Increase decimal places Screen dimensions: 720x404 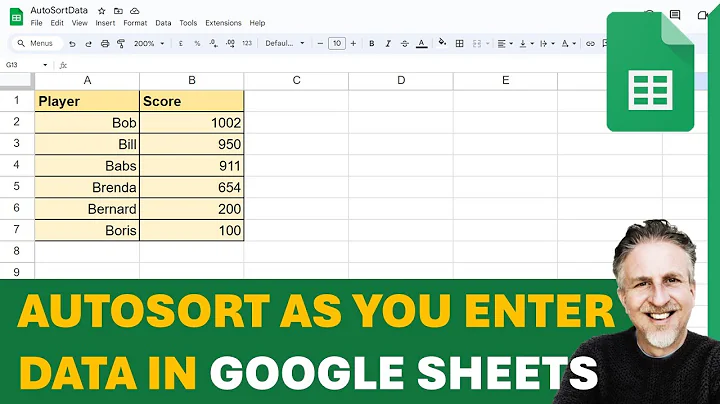pyautogui.click(x=231, y=44)
